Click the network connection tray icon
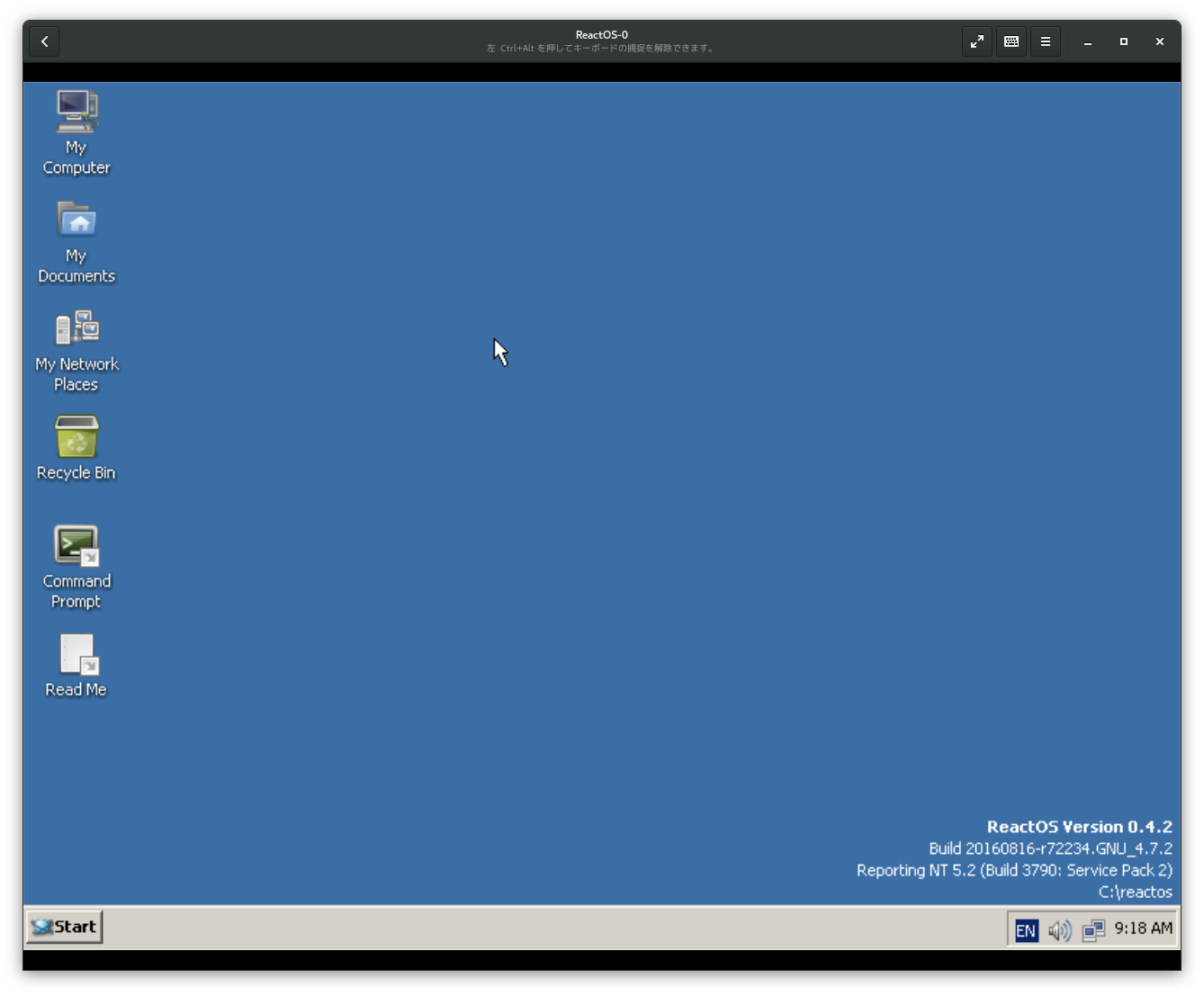The height and width of the screenshot is (996, 1204). [1093, 930]
